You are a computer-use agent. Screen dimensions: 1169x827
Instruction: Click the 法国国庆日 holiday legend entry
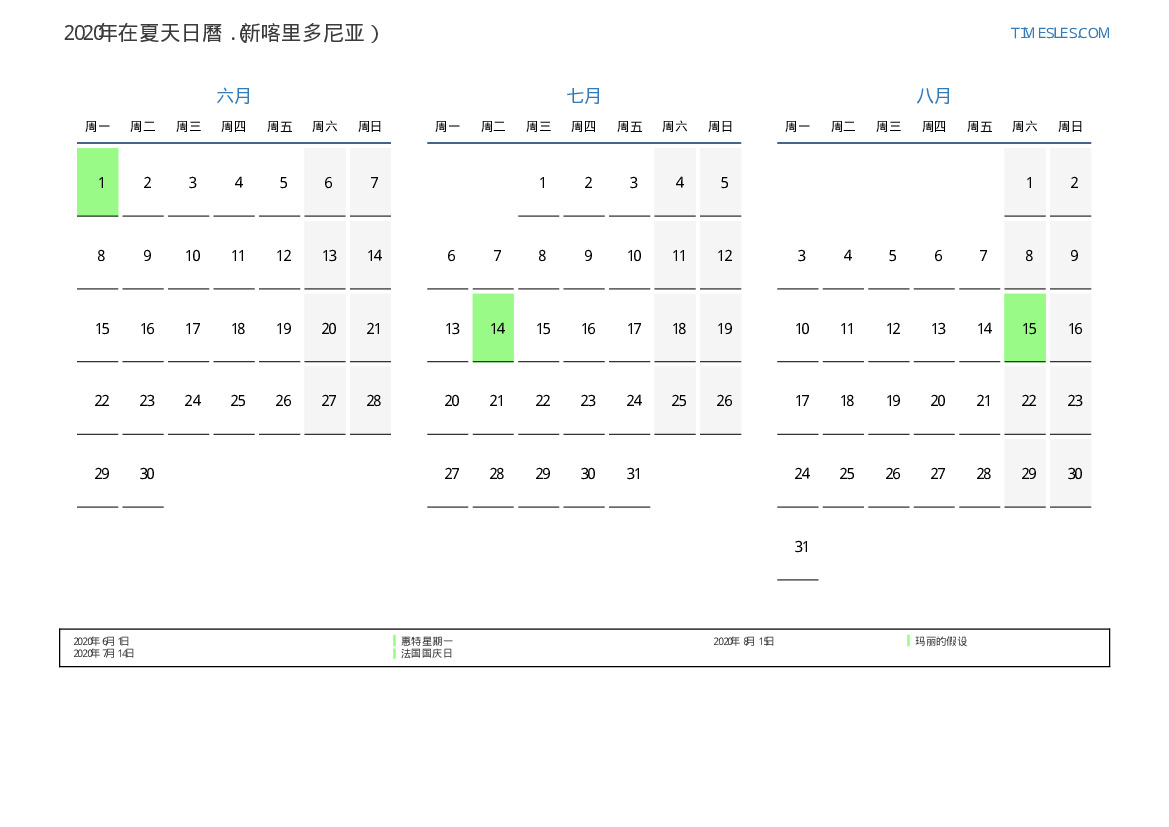[427, 653]
